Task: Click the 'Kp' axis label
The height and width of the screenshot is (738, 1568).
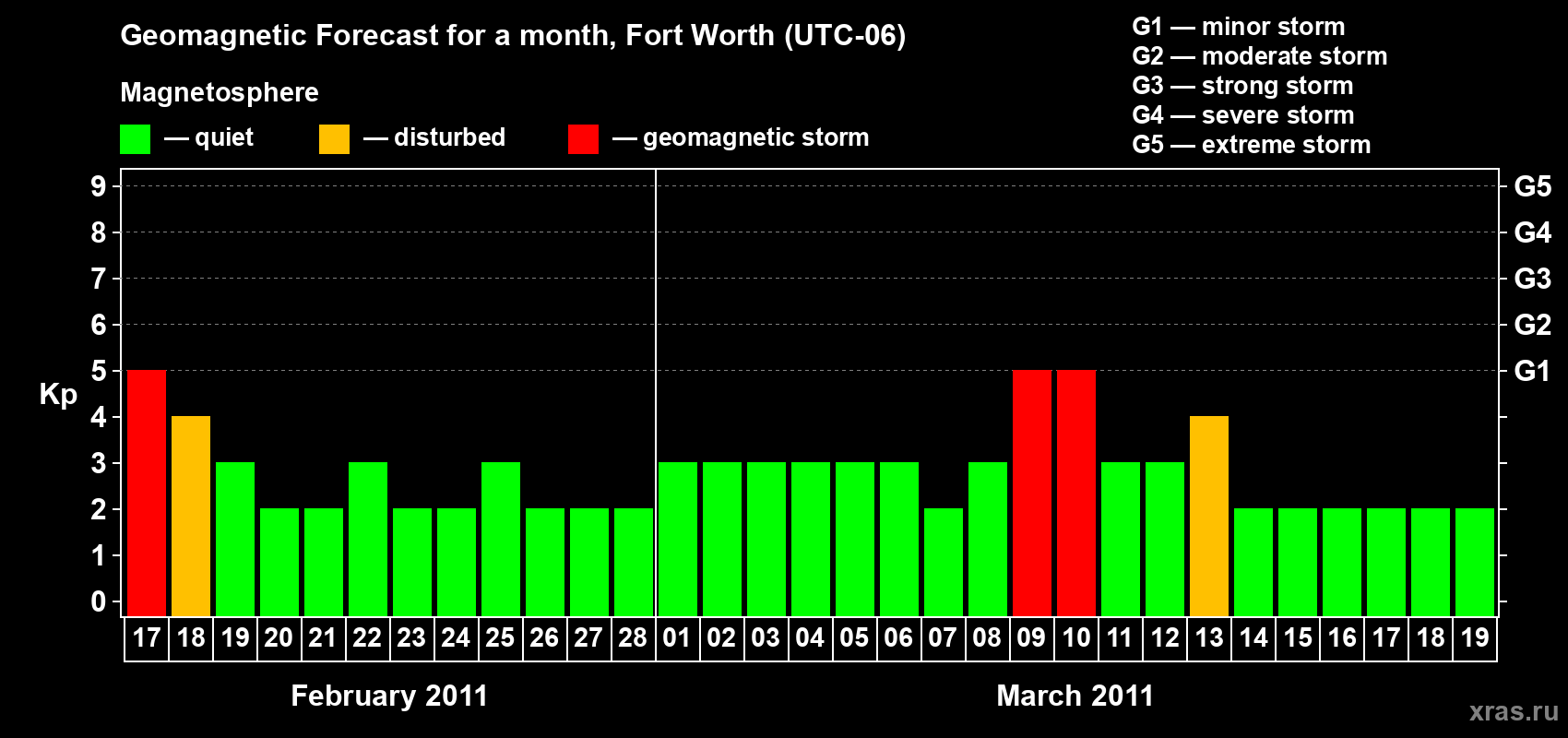Action: coord(58,395)
